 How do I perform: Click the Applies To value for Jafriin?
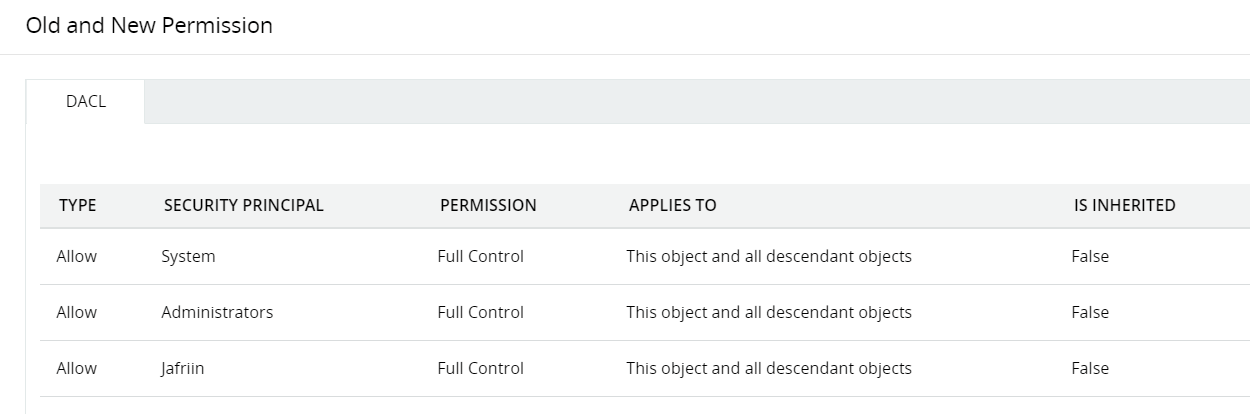pyautogui.click(x=769, y=368)
